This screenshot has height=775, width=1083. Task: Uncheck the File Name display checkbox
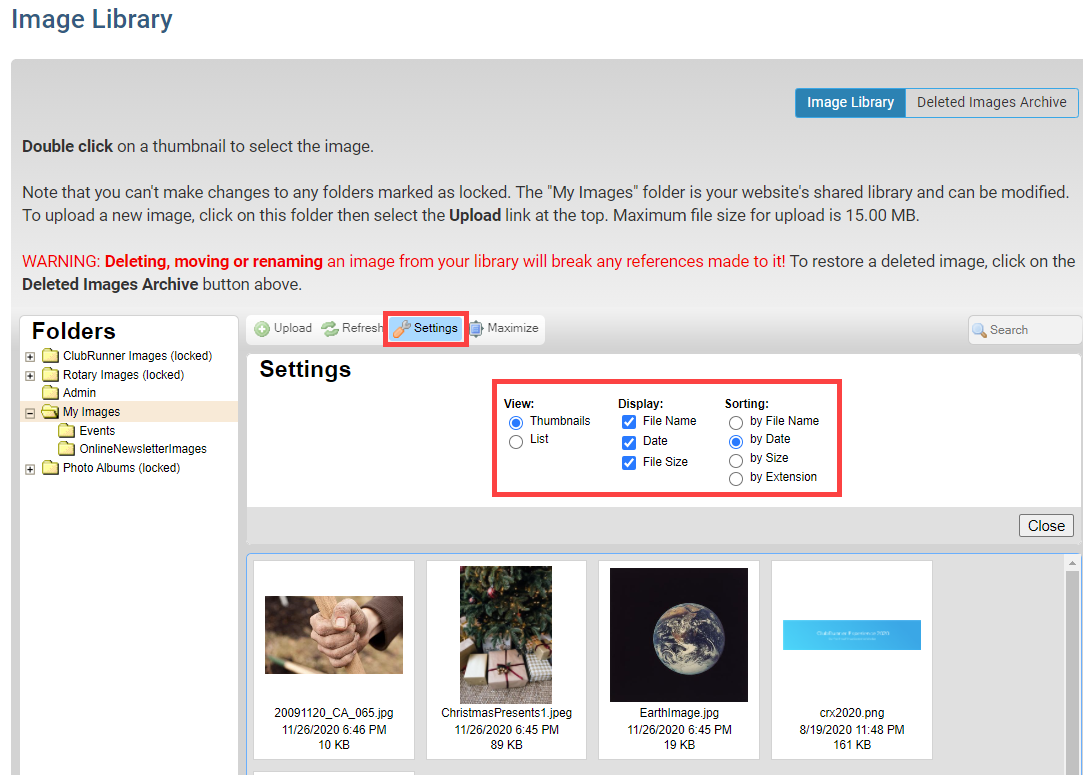[629, 421]
